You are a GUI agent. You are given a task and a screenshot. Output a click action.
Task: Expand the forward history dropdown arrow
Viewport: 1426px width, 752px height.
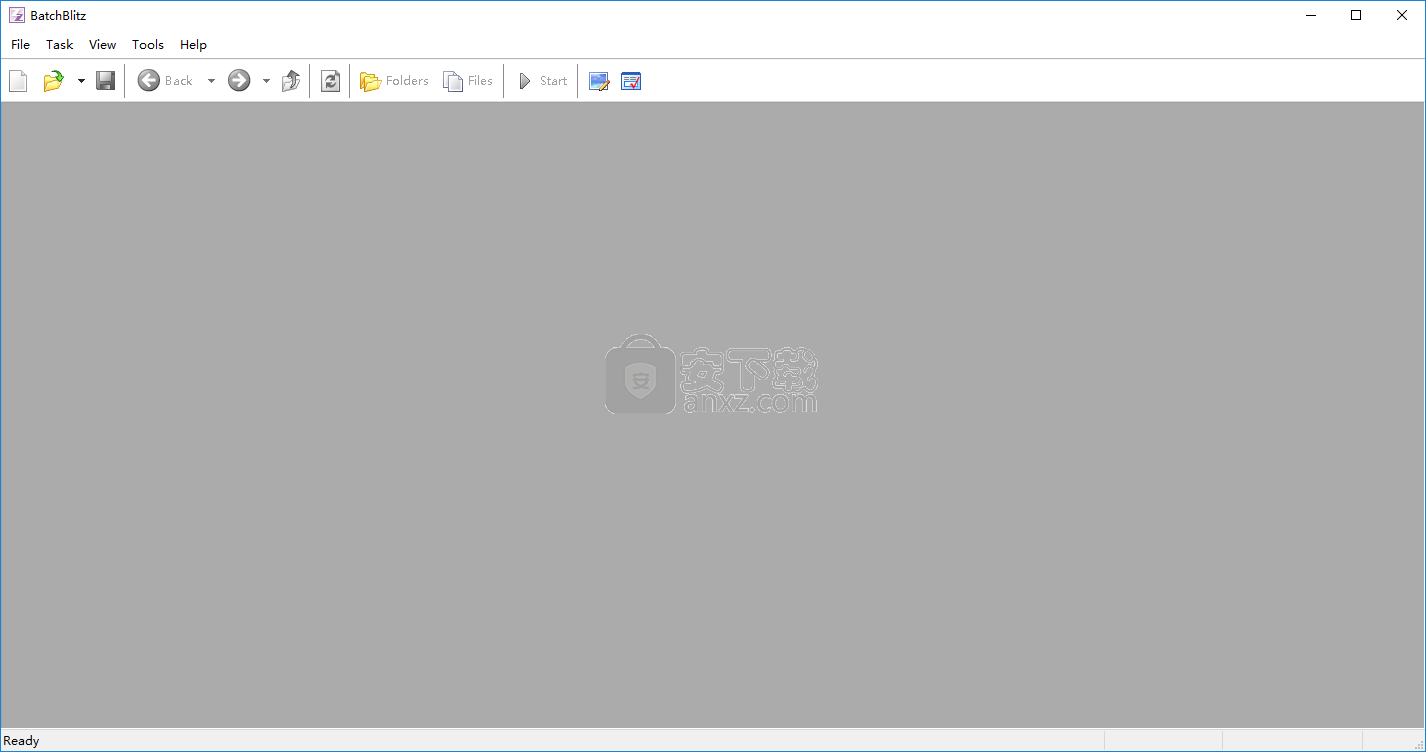tap(266, 81)
